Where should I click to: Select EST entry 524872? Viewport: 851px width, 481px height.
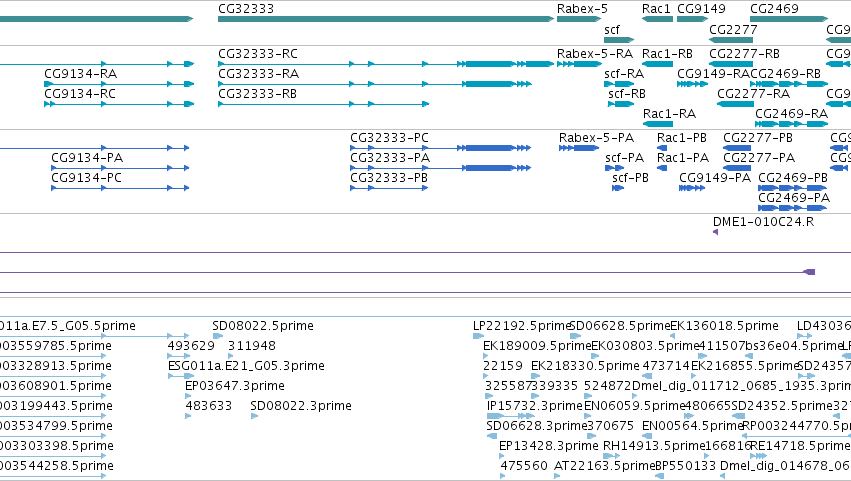[608, 386]
